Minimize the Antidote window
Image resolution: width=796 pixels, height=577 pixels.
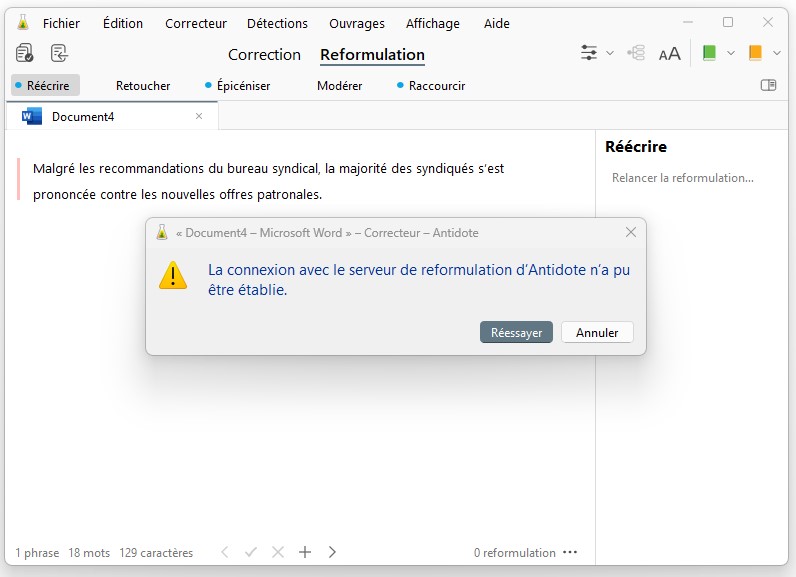pyautogui.click(x=688, y=22)
